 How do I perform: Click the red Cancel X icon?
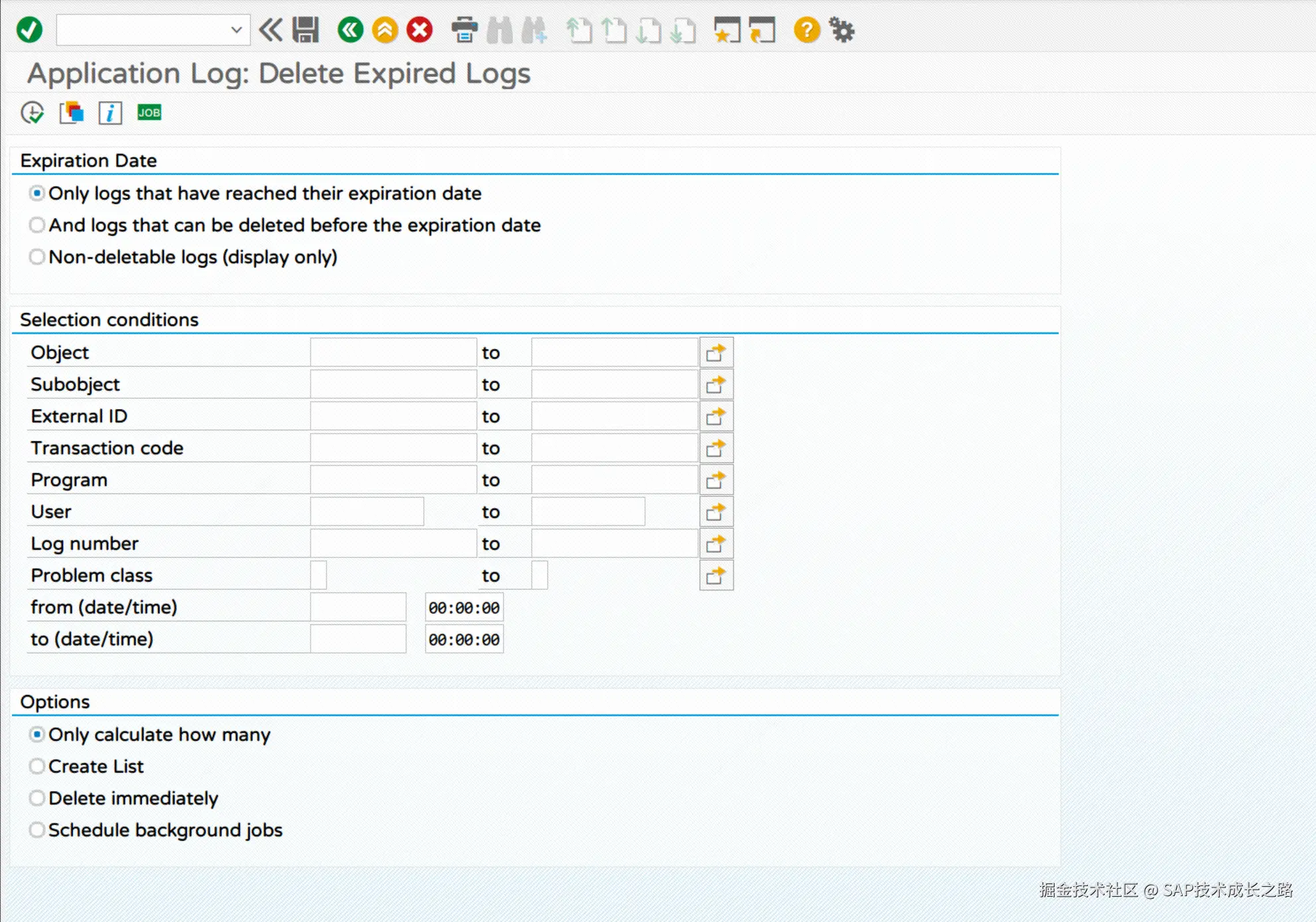tap(419, 30)
